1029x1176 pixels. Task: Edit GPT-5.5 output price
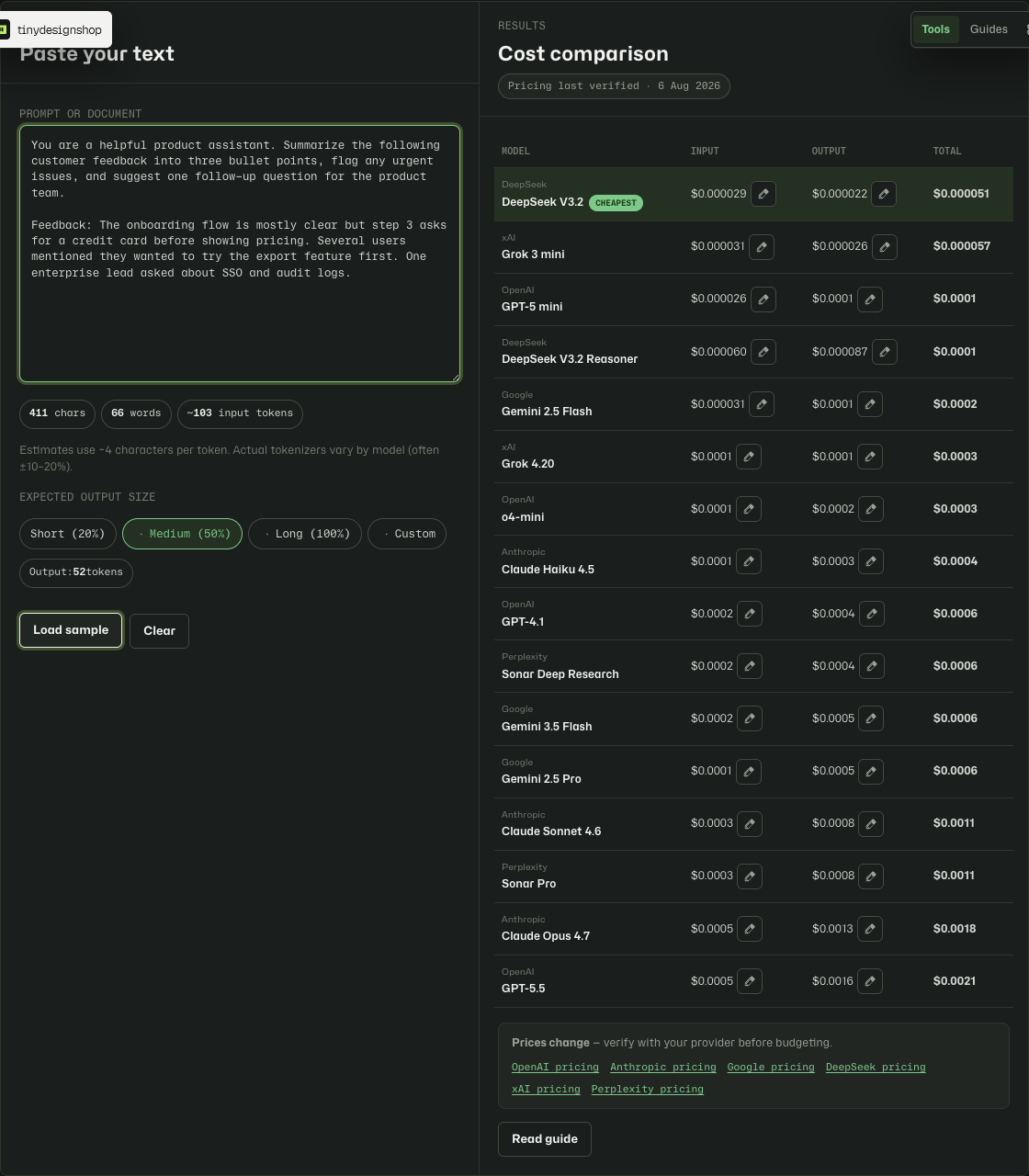tap(870, 981)
